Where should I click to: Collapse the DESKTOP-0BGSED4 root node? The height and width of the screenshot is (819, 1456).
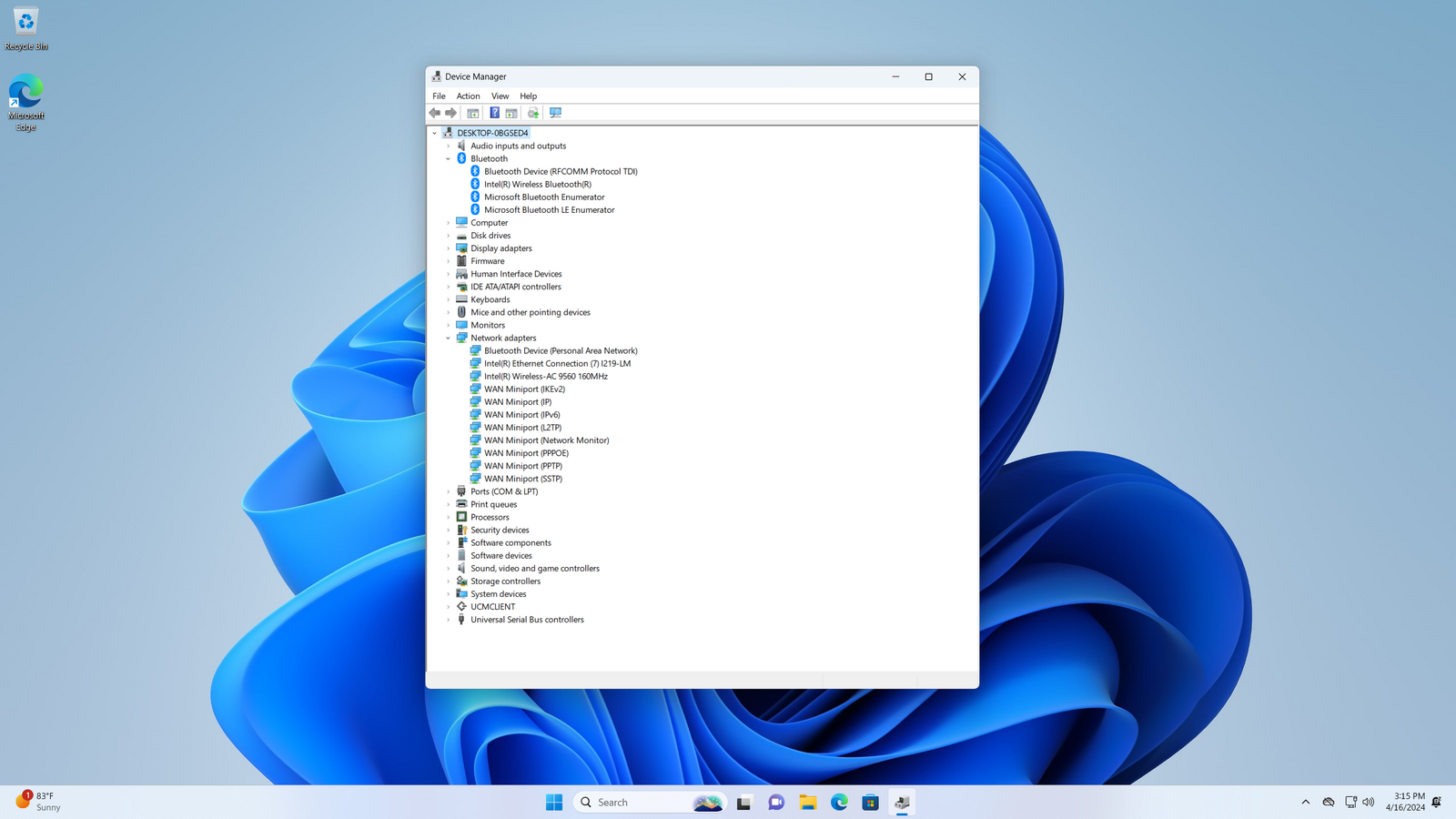[434, 133]
